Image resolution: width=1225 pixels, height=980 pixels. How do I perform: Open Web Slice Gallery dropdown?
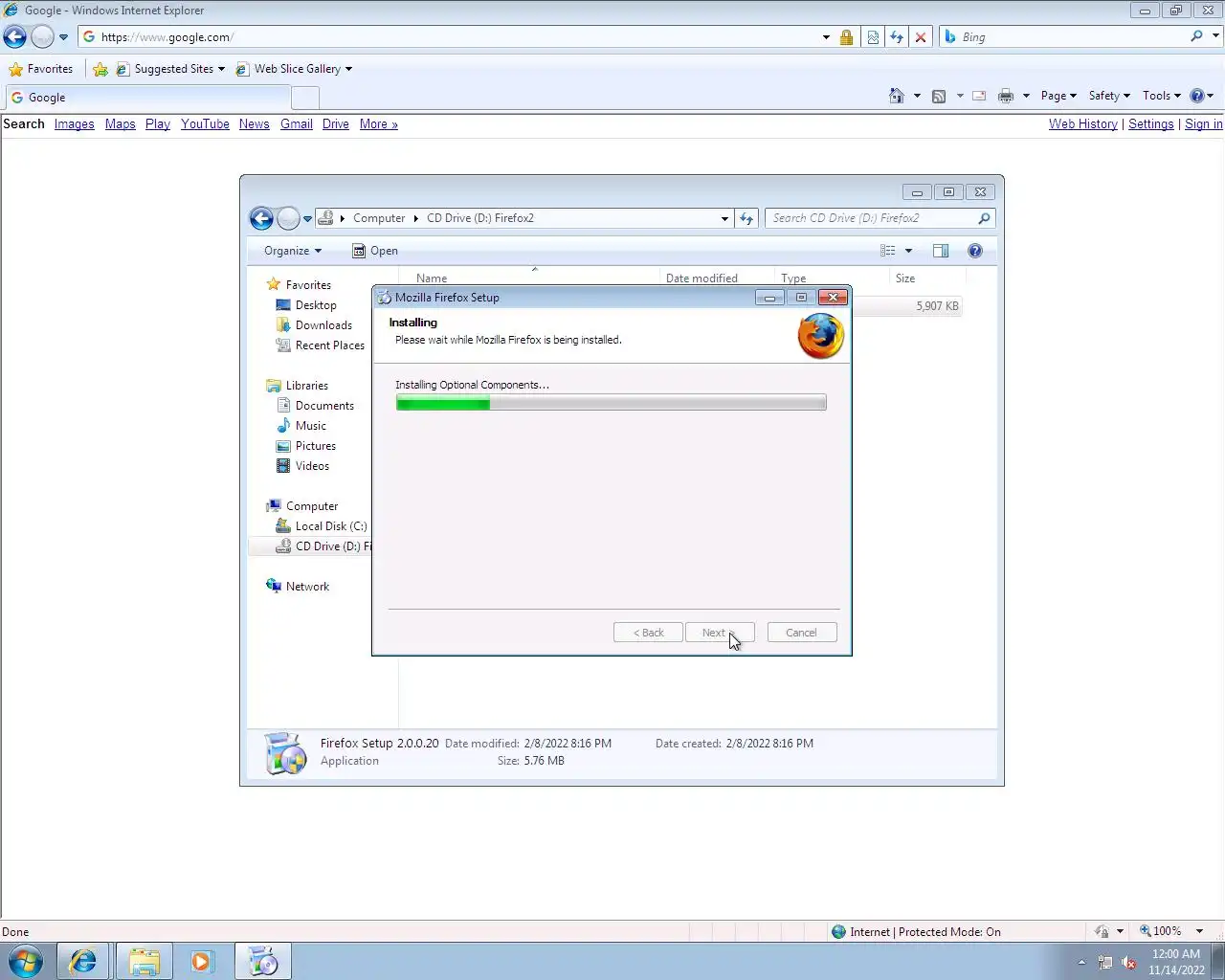[x=295, y=69]
